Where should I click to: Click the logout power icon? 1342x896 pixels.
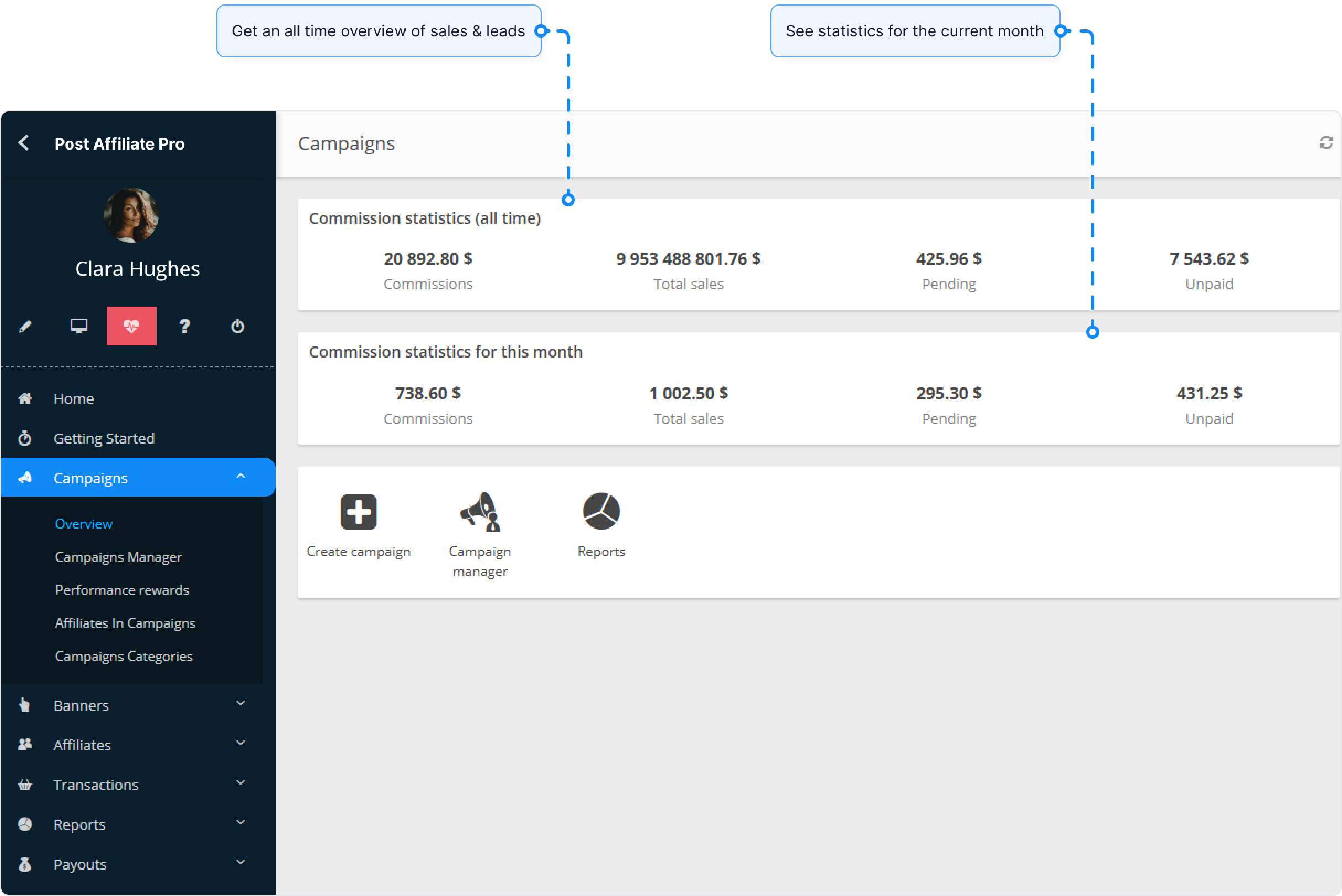point(237,326)
